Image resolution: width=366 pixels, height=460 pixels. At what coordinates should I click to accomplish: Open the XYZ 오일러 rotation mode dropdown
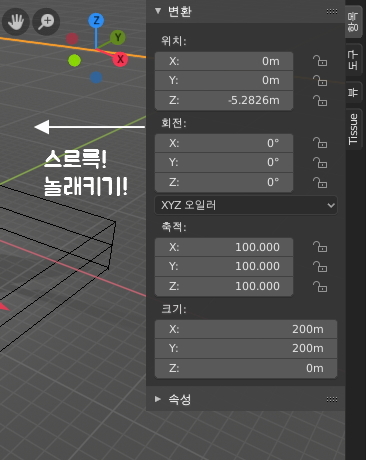click(x=246, y=205)
